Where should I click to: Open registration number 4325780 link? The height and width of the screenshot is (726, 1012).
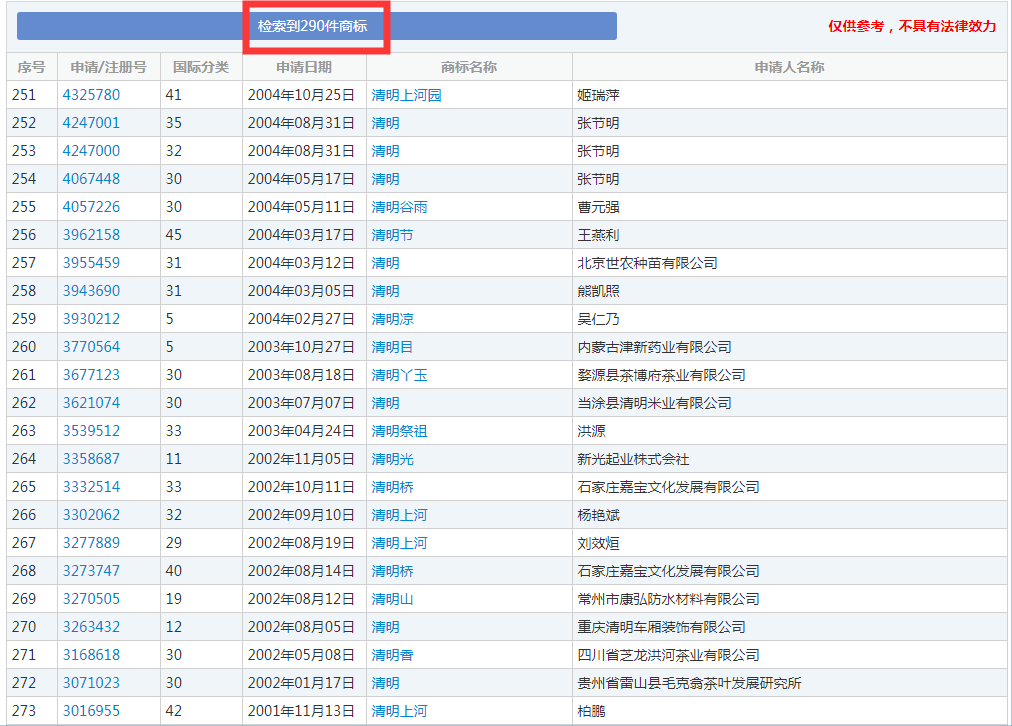pyautogui.click(x=91, y=95)
